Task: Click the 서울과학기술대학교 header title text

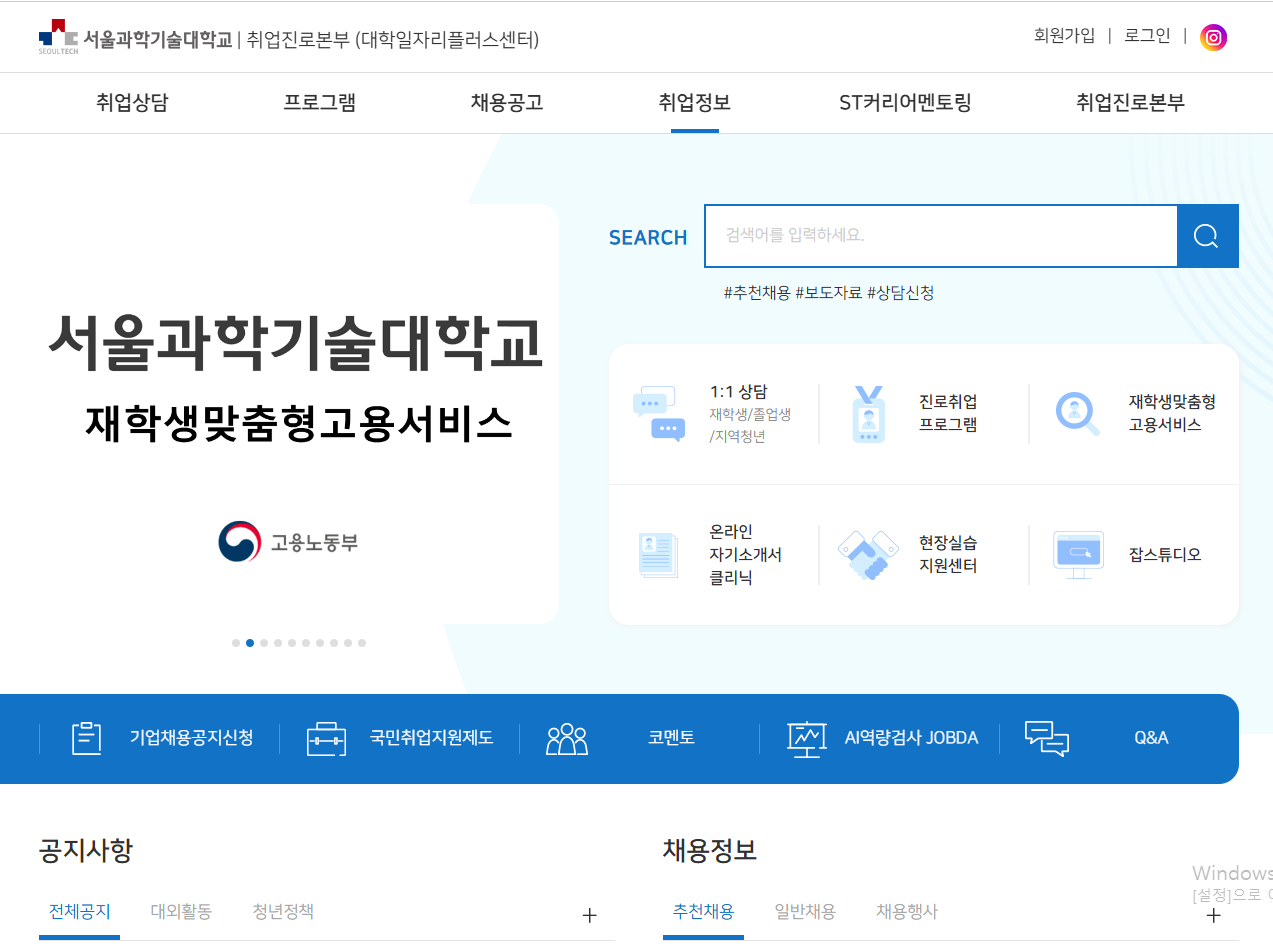Action: coord(158,39)
